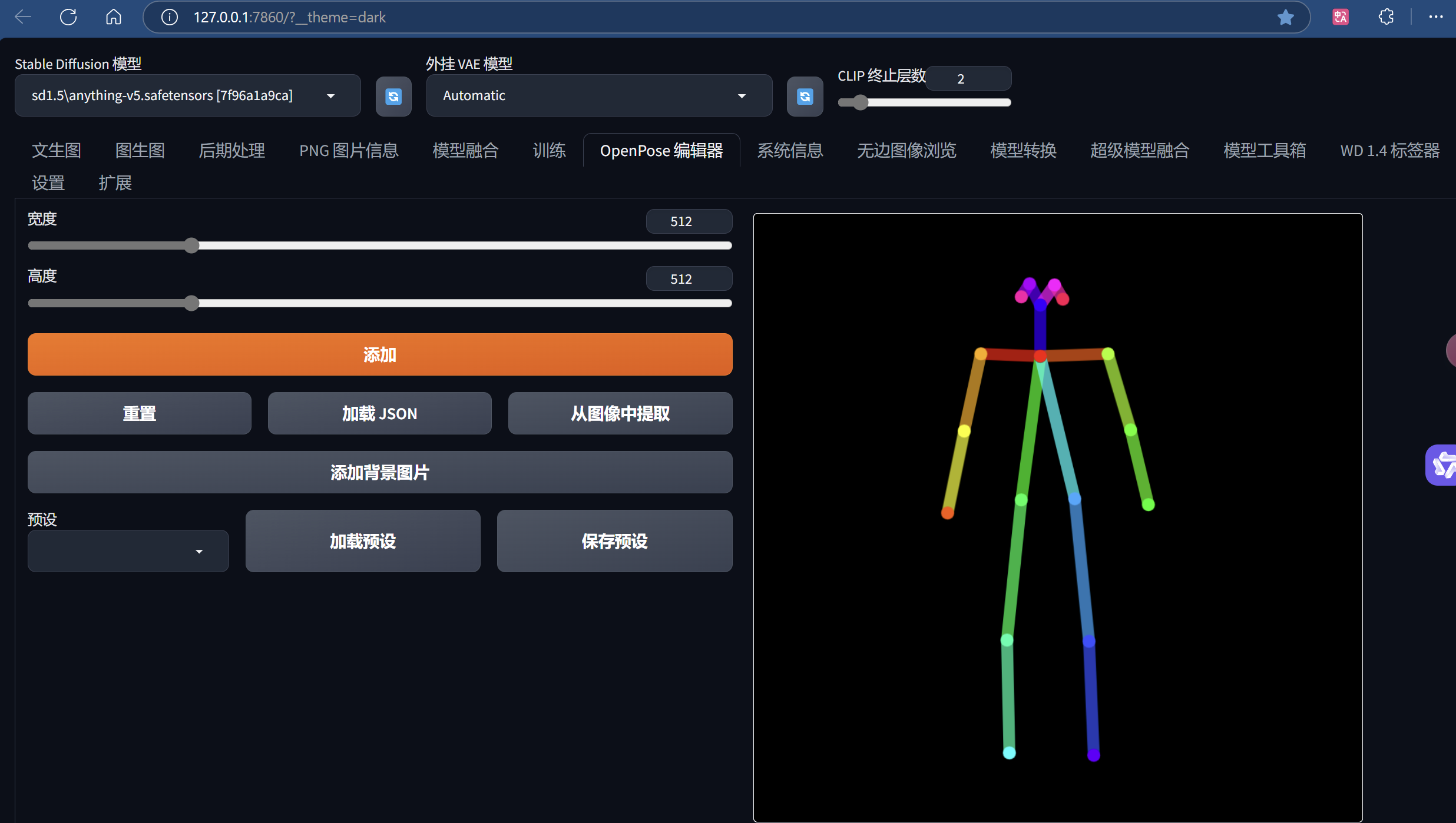Click the orange 添加 button
1456x823 pixels.
pyautogui.click(x=379, y=354)
